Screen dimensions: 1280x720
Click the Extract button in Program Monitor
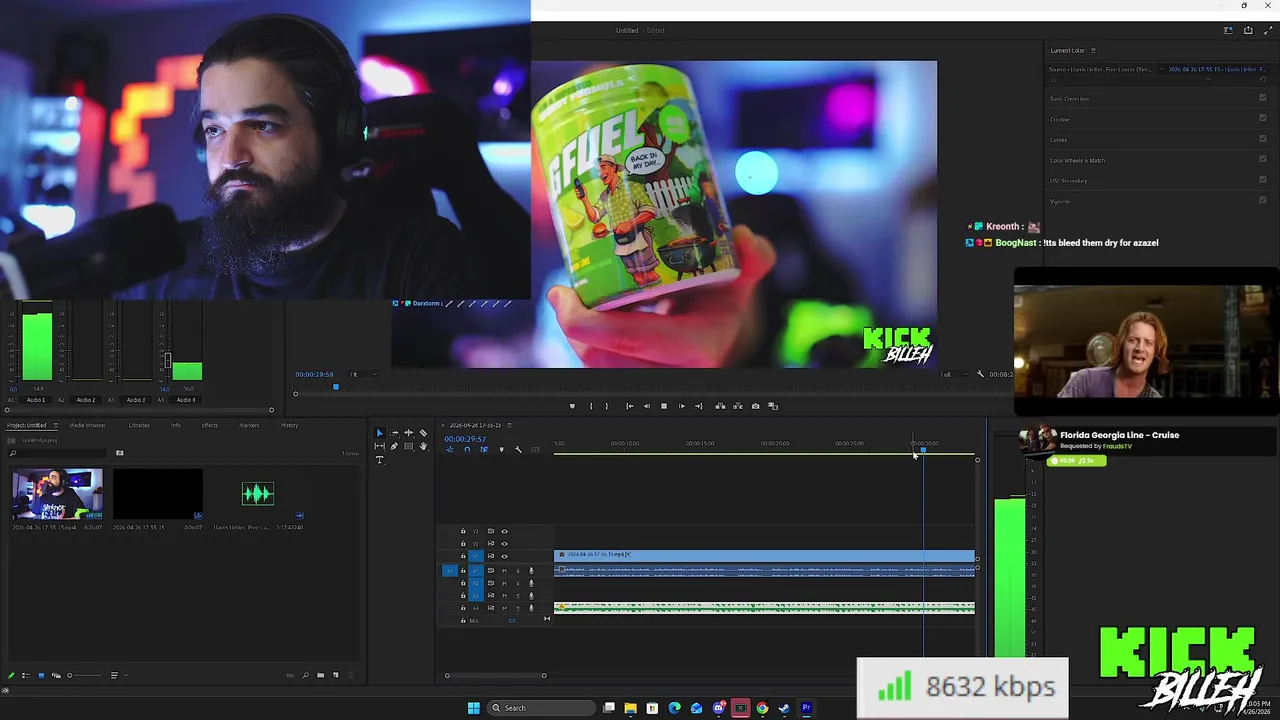click(x=738, y=406)
